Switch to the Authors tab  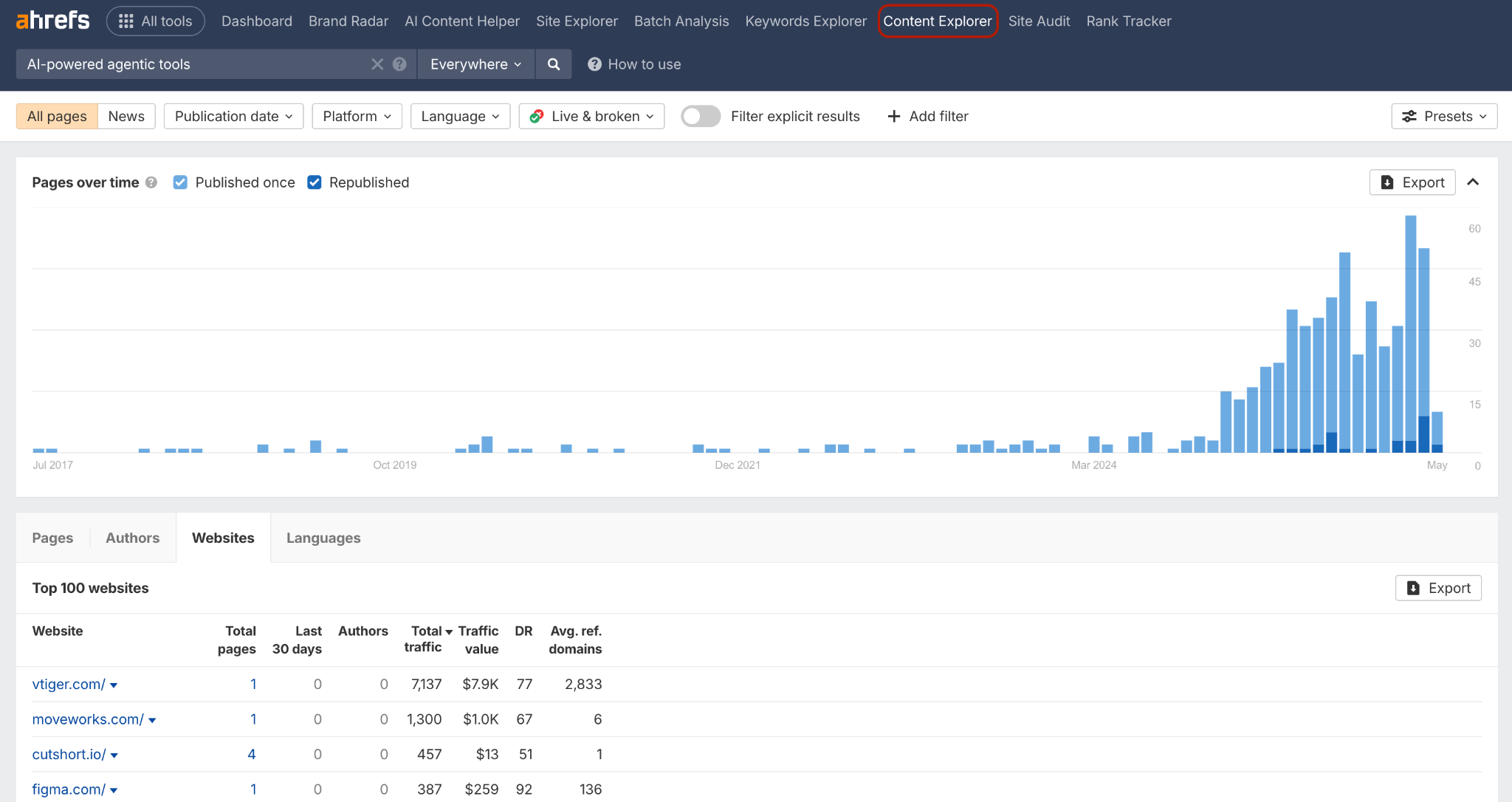click(132, 538)
